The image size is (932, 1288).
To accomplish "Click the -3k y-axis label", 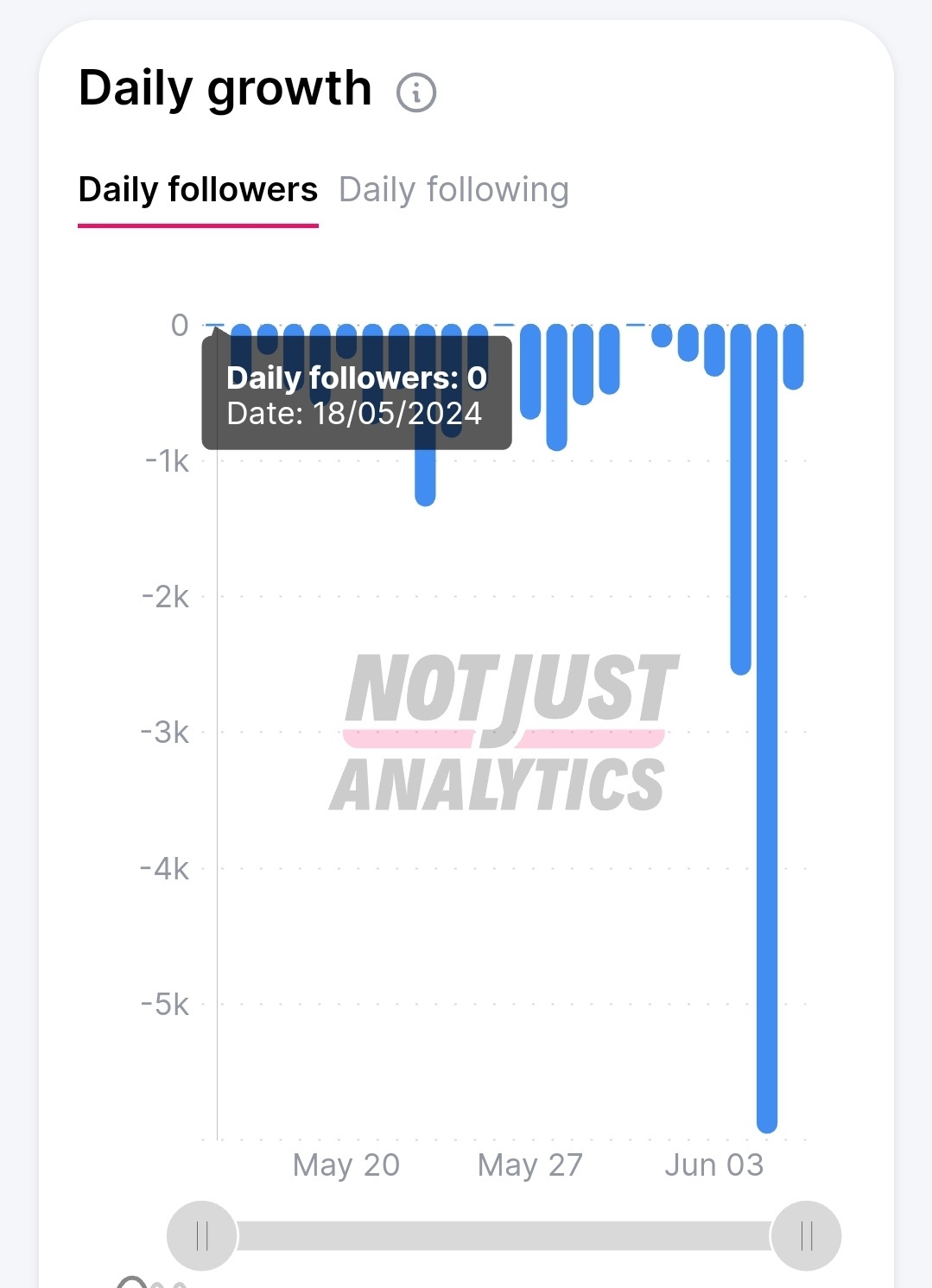I will tap(164, 733).
